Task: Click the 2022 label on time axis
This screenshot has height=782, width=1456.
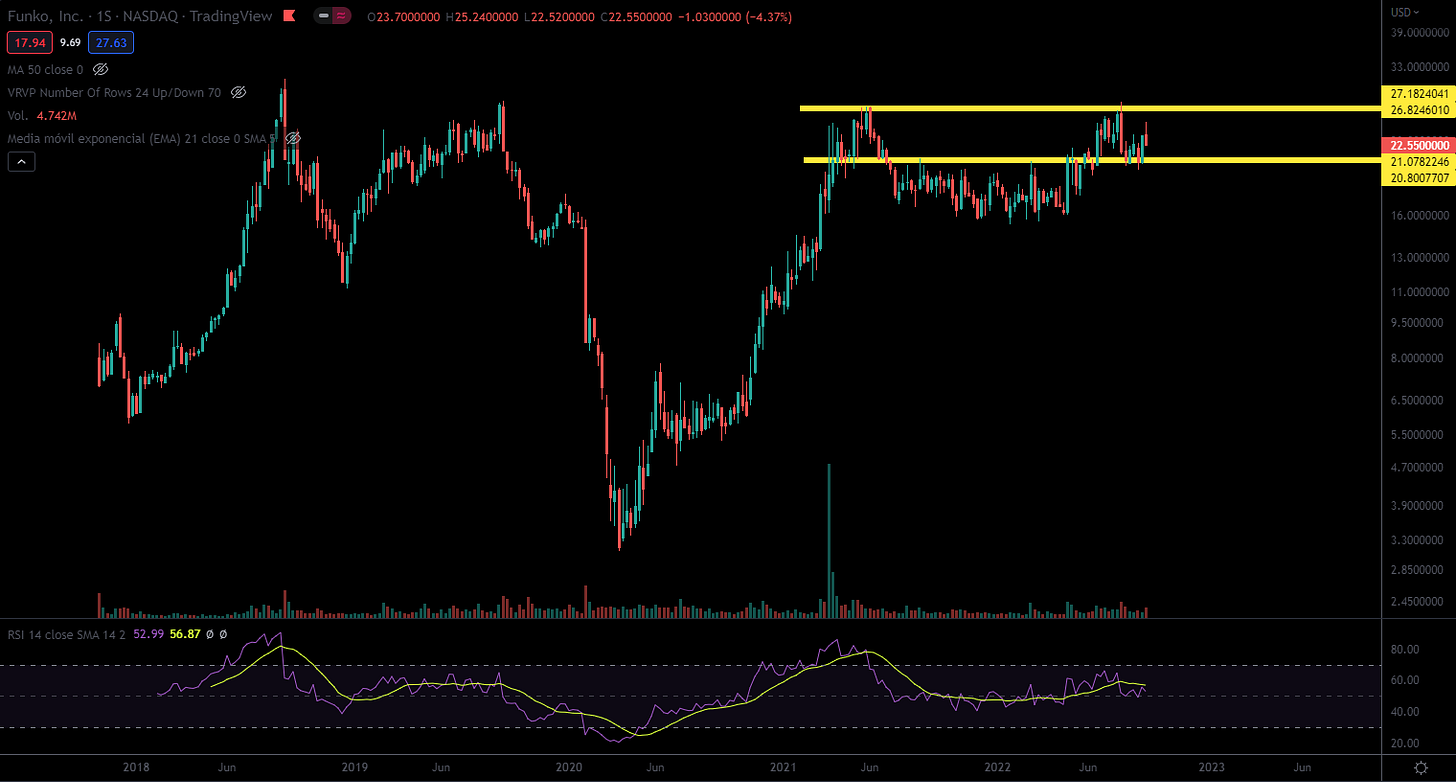Action: pos(998,767)
